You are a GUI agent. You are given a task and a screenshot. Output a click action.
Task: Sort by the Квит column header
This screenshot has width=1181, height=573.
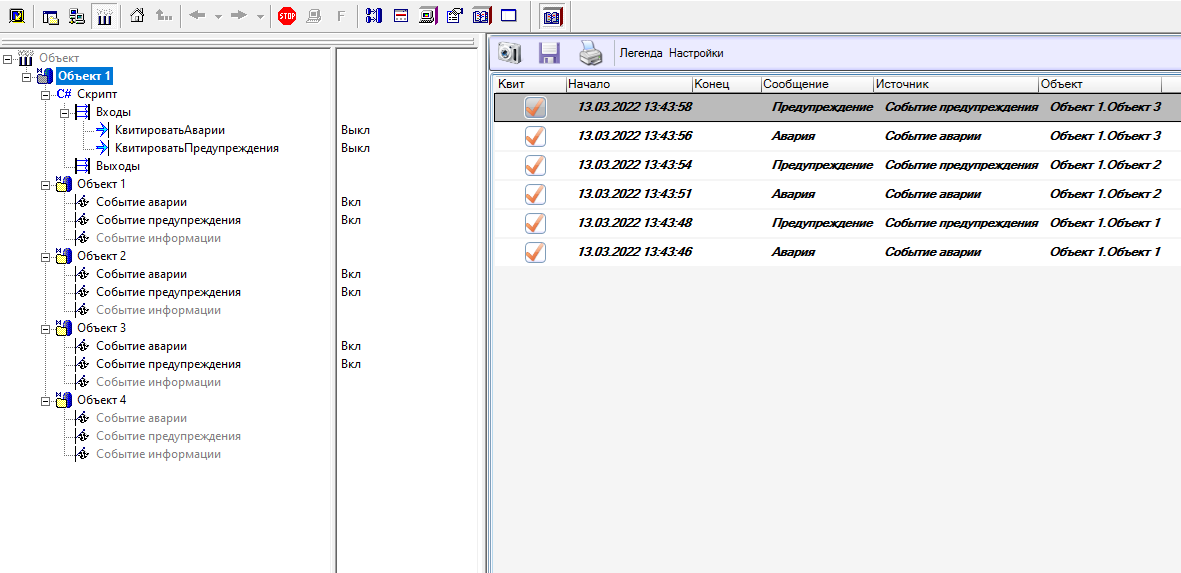coord(529,84)
